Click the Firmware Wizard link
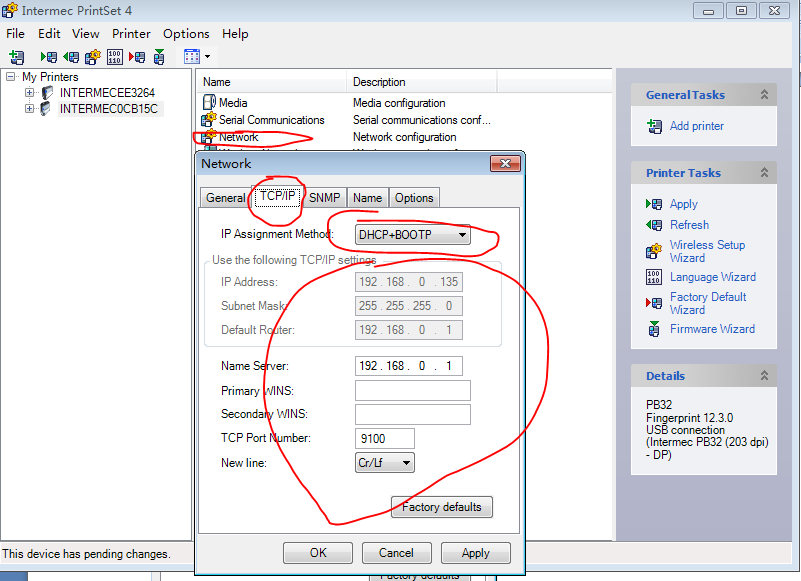The height and width of the screenshot is (581, 801). click(712, 329)
